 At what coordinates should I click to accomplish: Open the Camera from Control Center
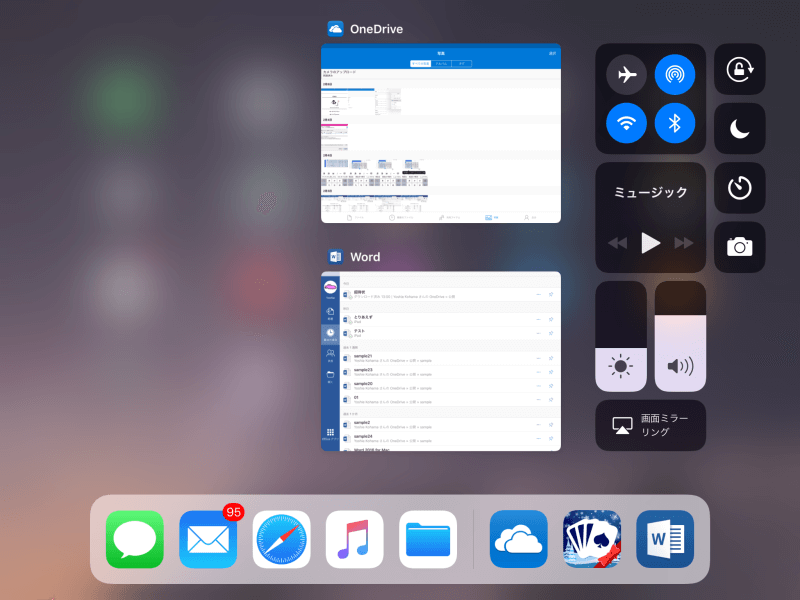(x=739, y=247)
